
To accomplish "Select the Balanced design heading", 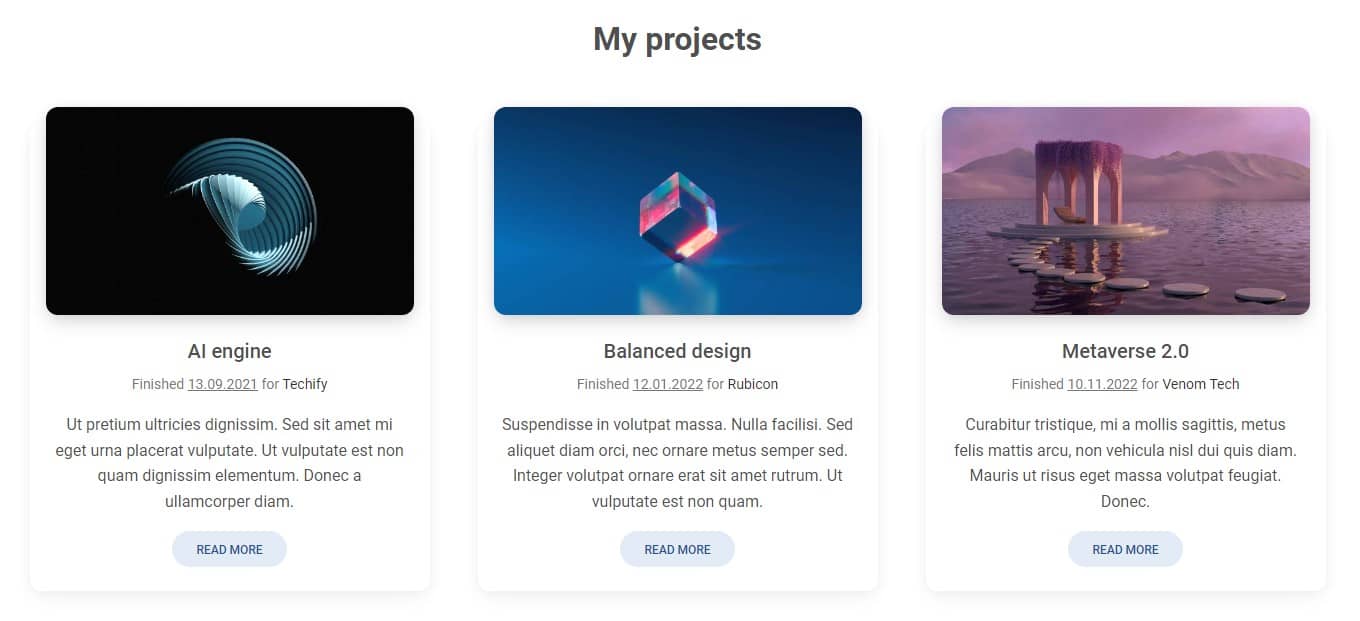I will 677,351.
